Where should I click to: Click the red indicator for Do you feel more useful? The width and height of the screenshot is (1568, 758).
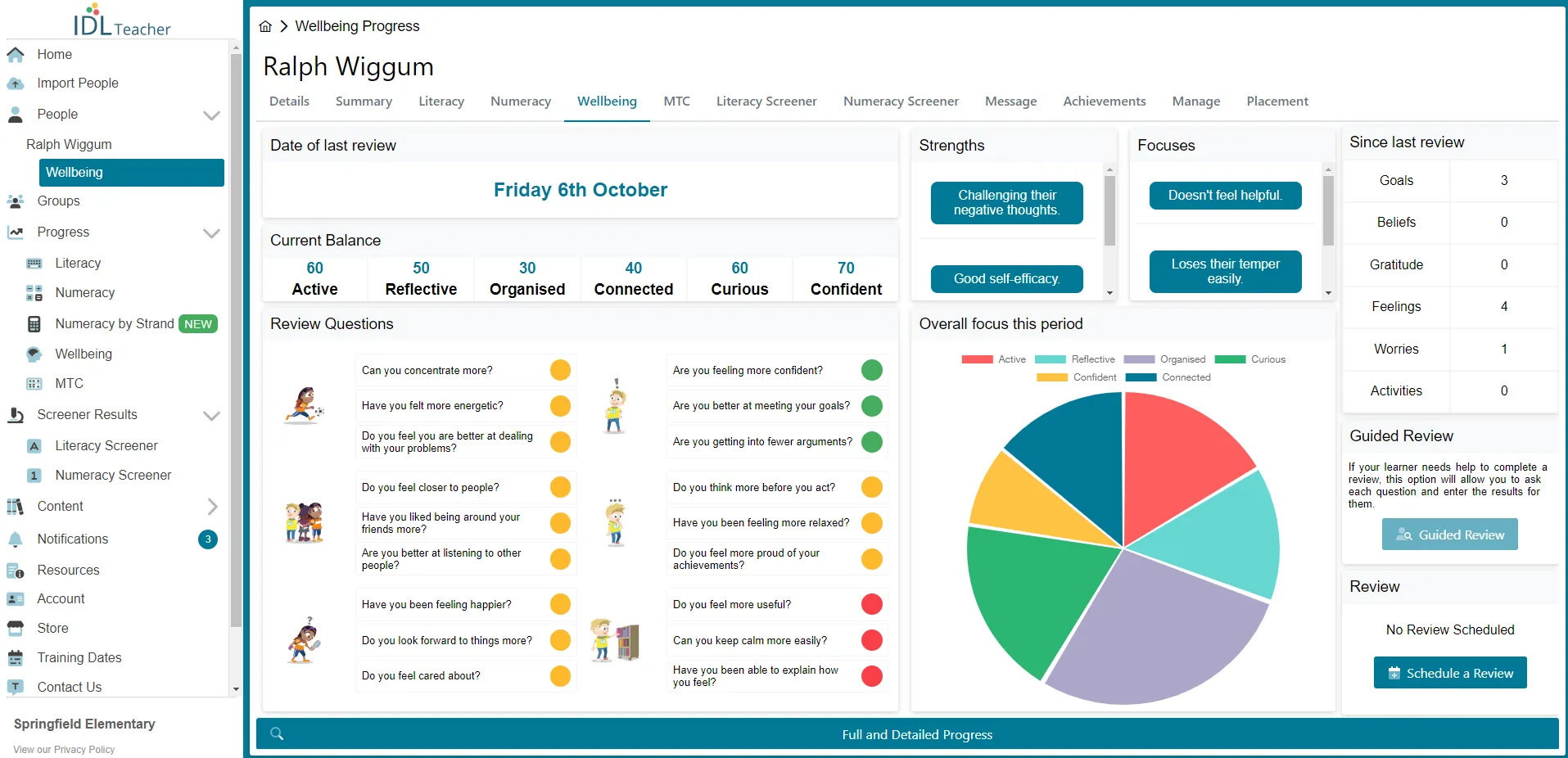click(872, 605)
